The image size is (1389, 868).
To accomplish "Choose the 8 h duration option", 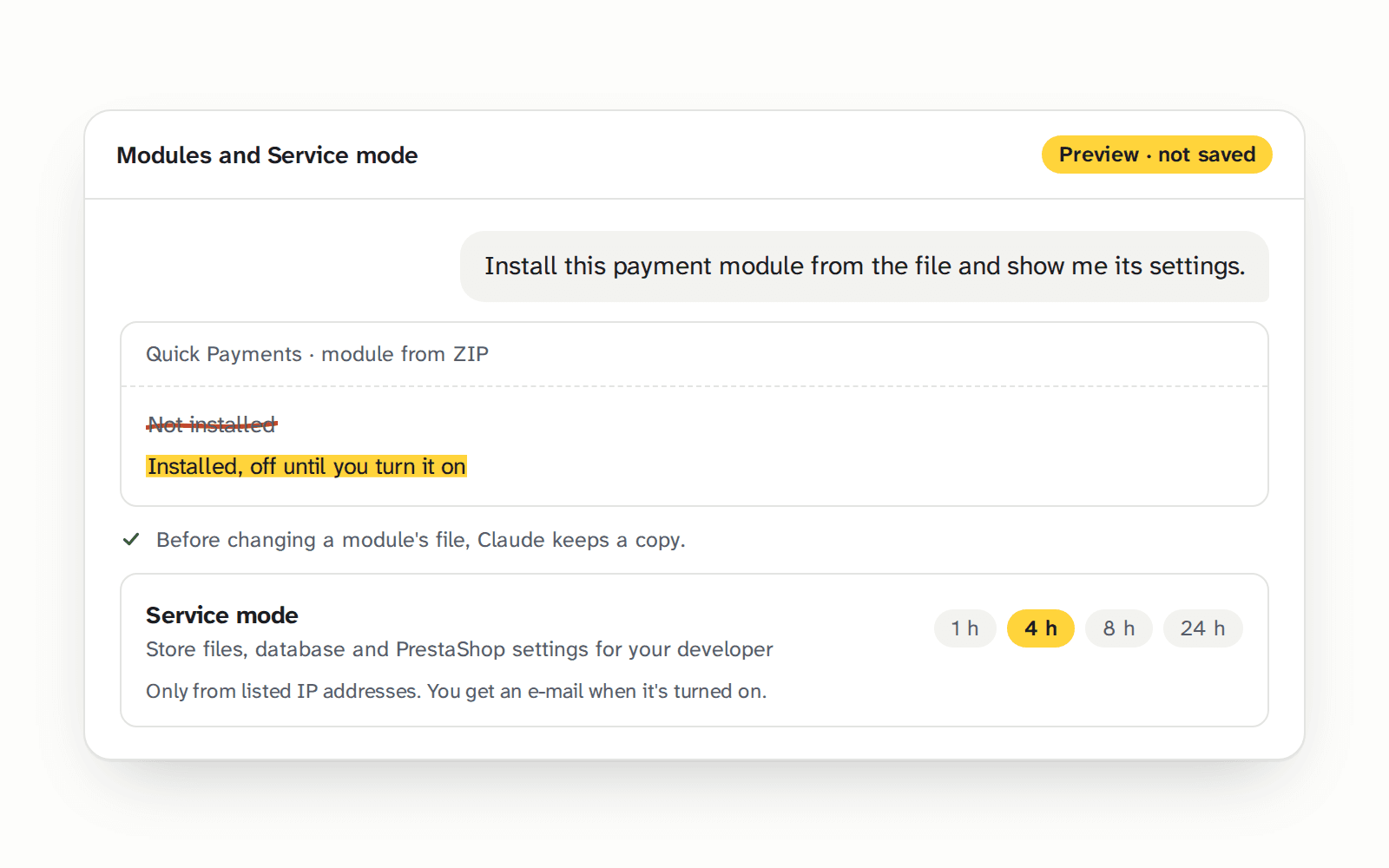I will [1118, 628].
